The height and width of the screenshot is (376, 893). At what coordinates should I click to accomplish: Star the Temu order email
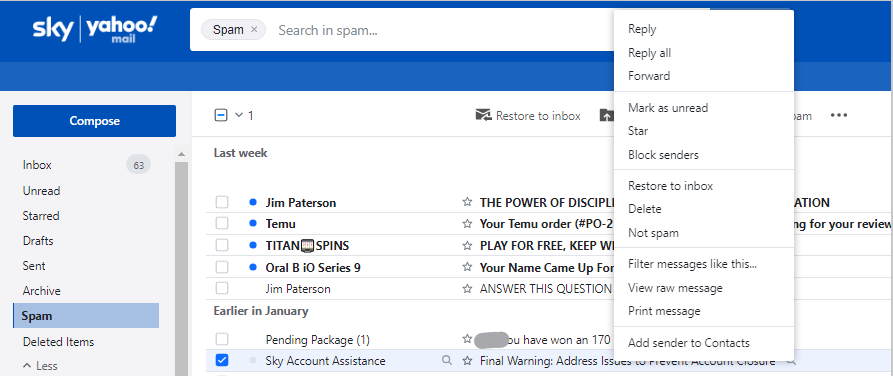point(467,224)
